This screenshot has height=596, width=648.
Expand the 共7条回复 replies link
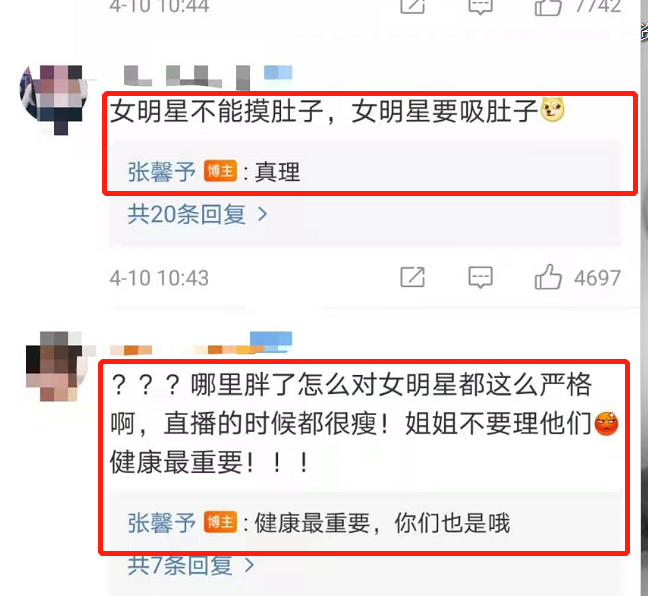(x=191, y=565)
